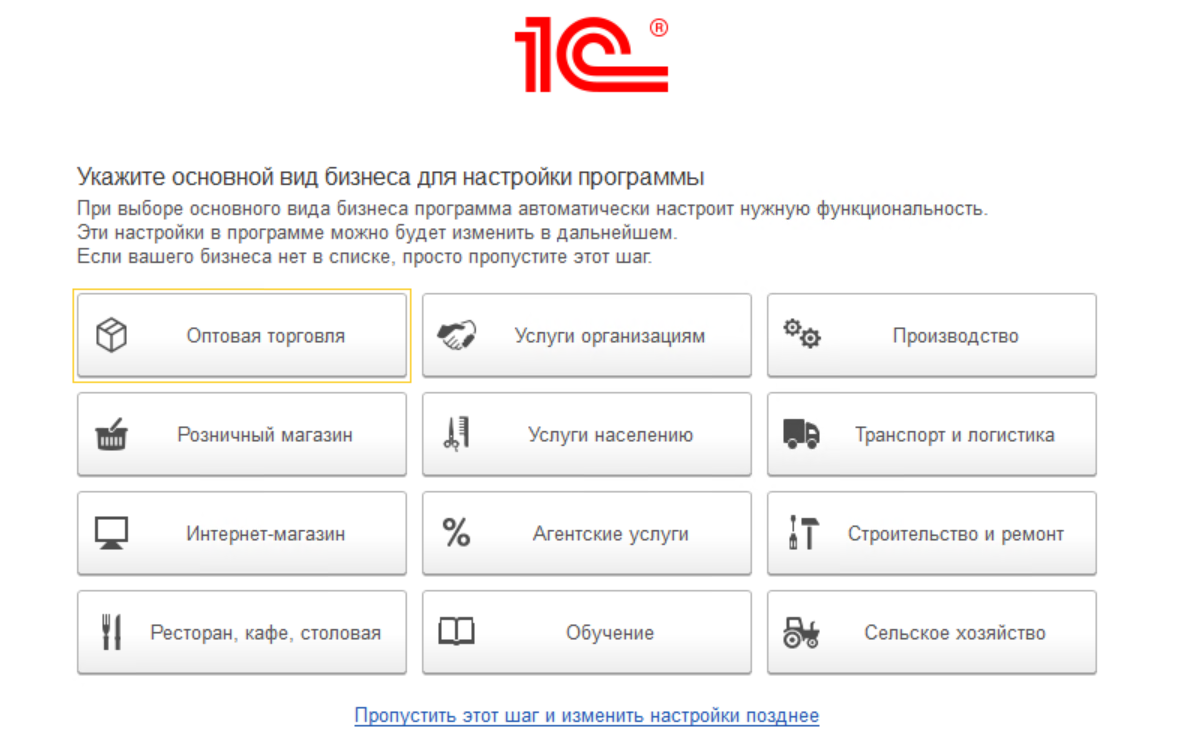Click the handshake icon for business services
The height and width of the screenshot is (749, 1179).
[457, 335]
